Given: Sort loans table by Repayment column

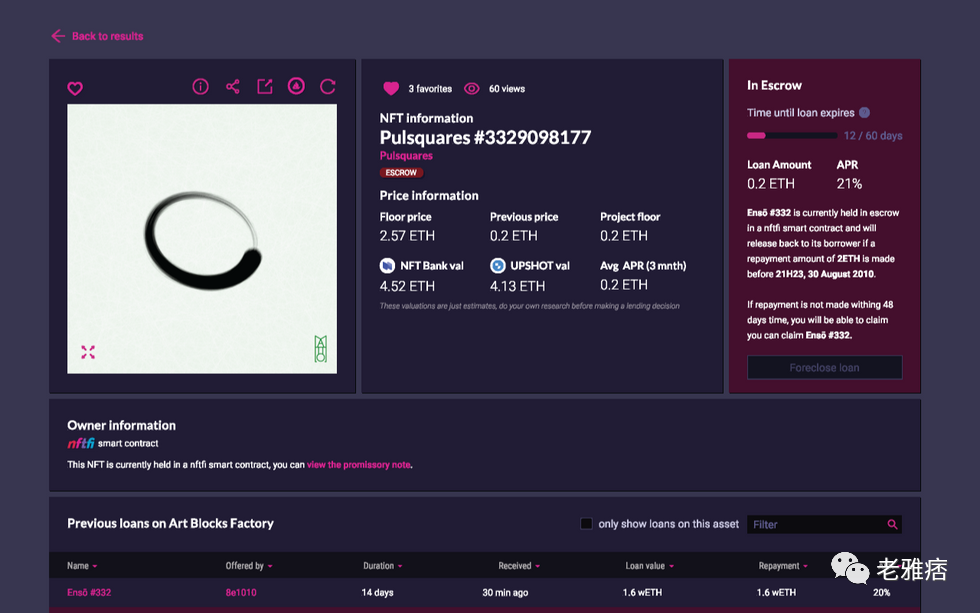Looking at the screenshot, I should [x=783, y=566].
